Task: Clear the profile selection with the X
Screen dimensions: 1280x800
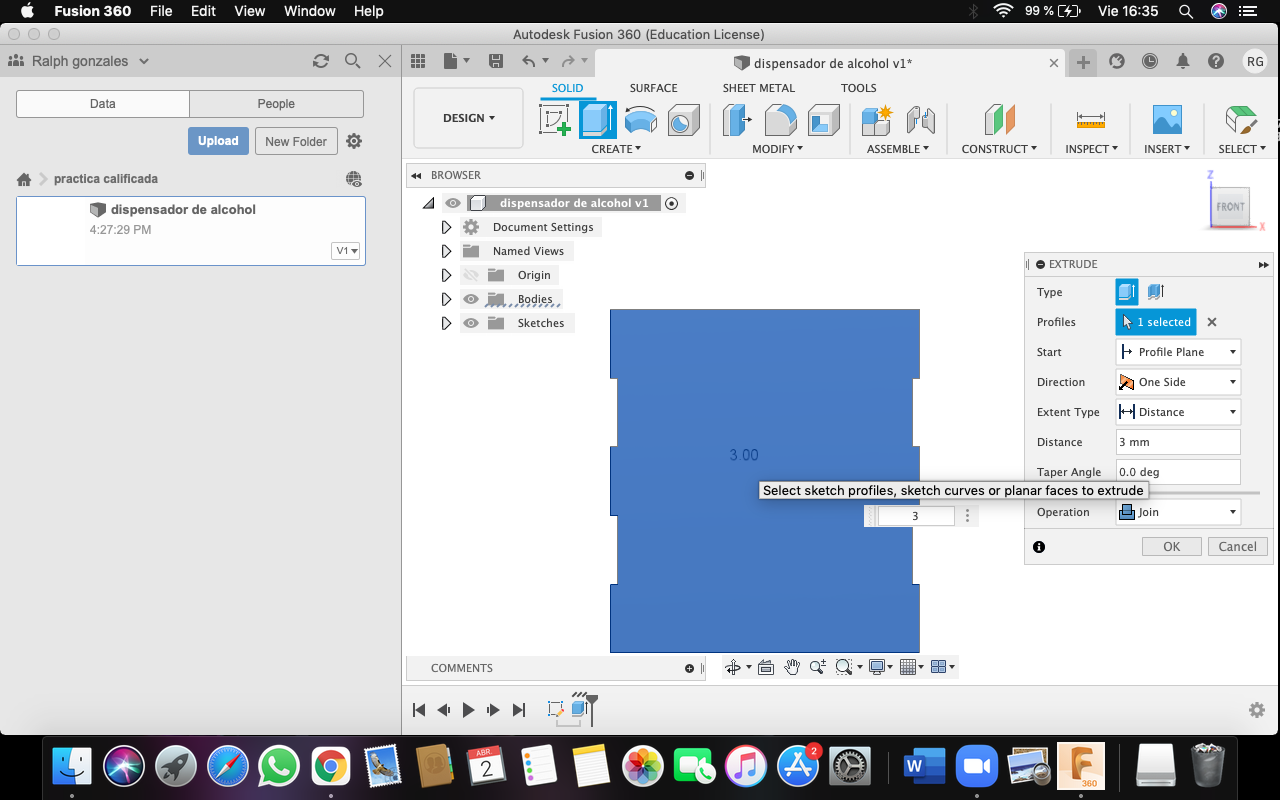Action: click(x=1212, y=322)
